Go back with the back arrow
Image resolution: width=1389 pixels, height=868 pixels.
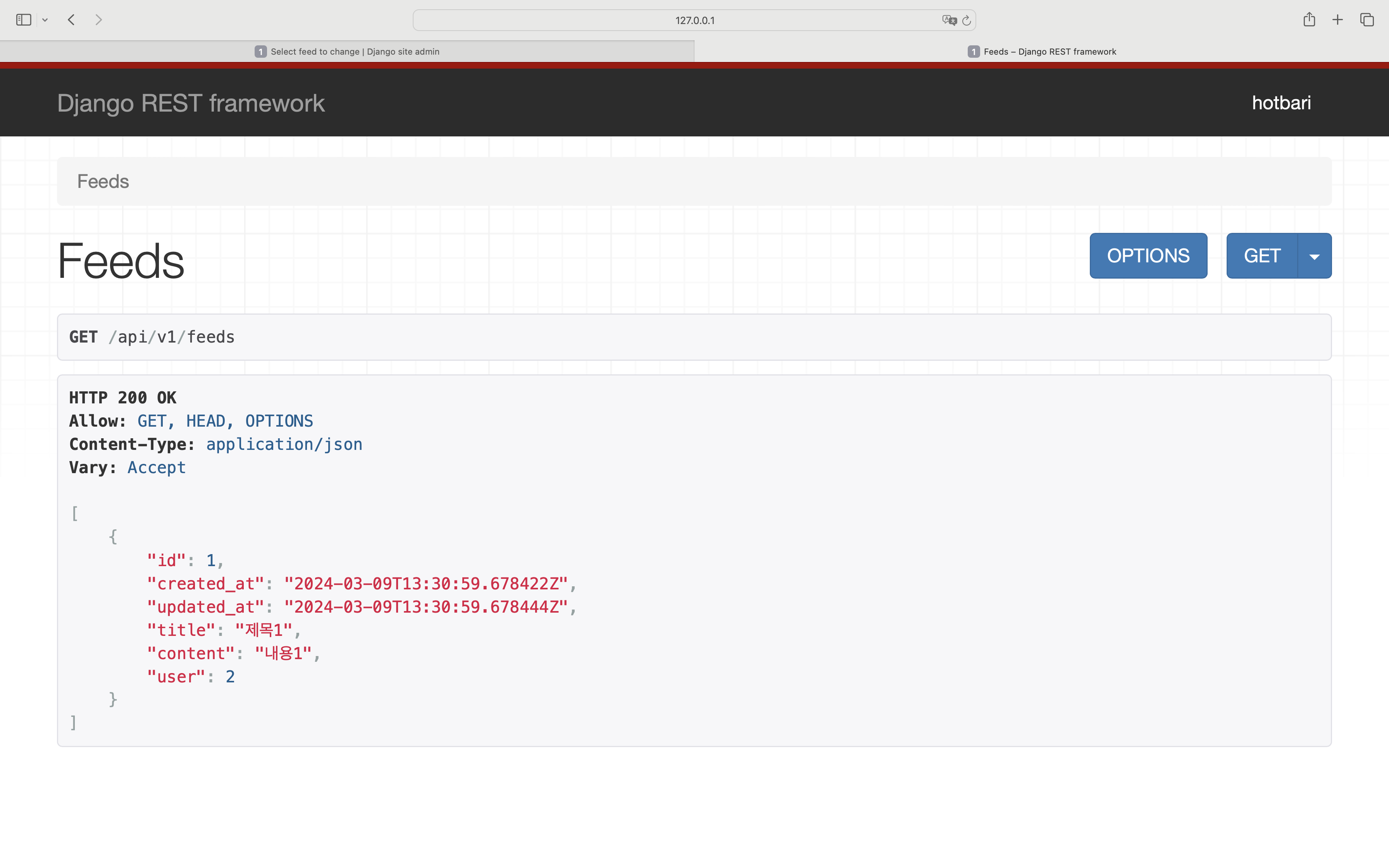pos(71,20)
